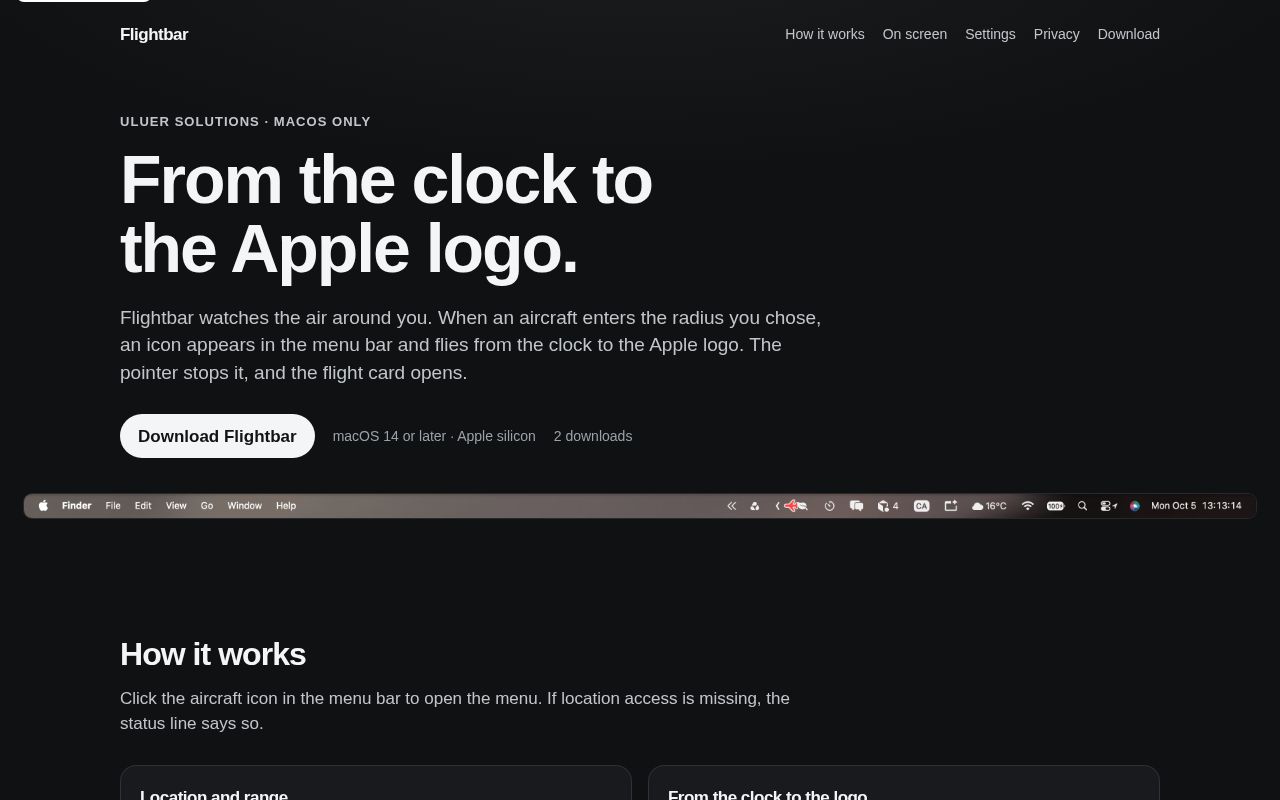
Task: Click File in the menu bar preview
Action: click(x=113, y=506)
